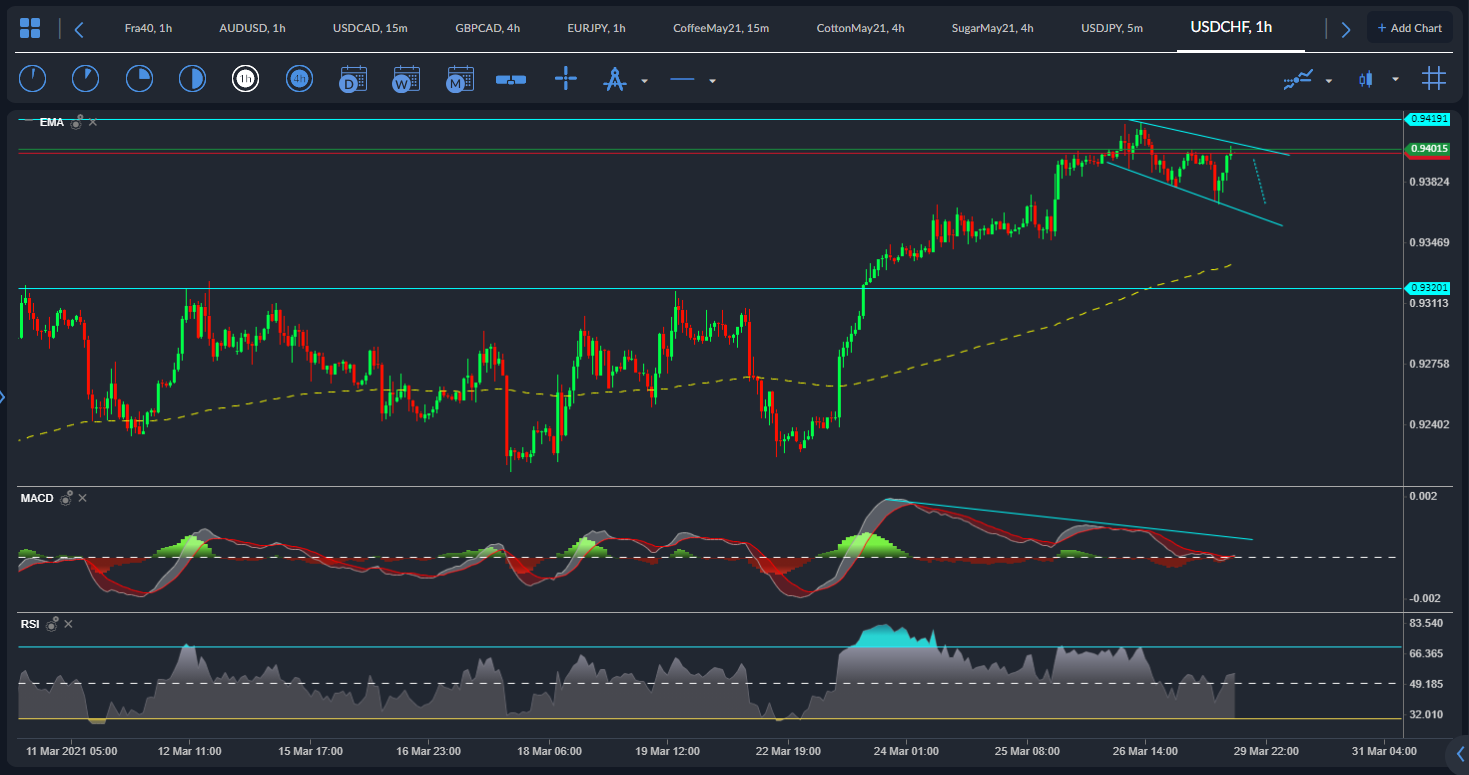Click the 0.94191 price line label

click(x=1427, y=119)
